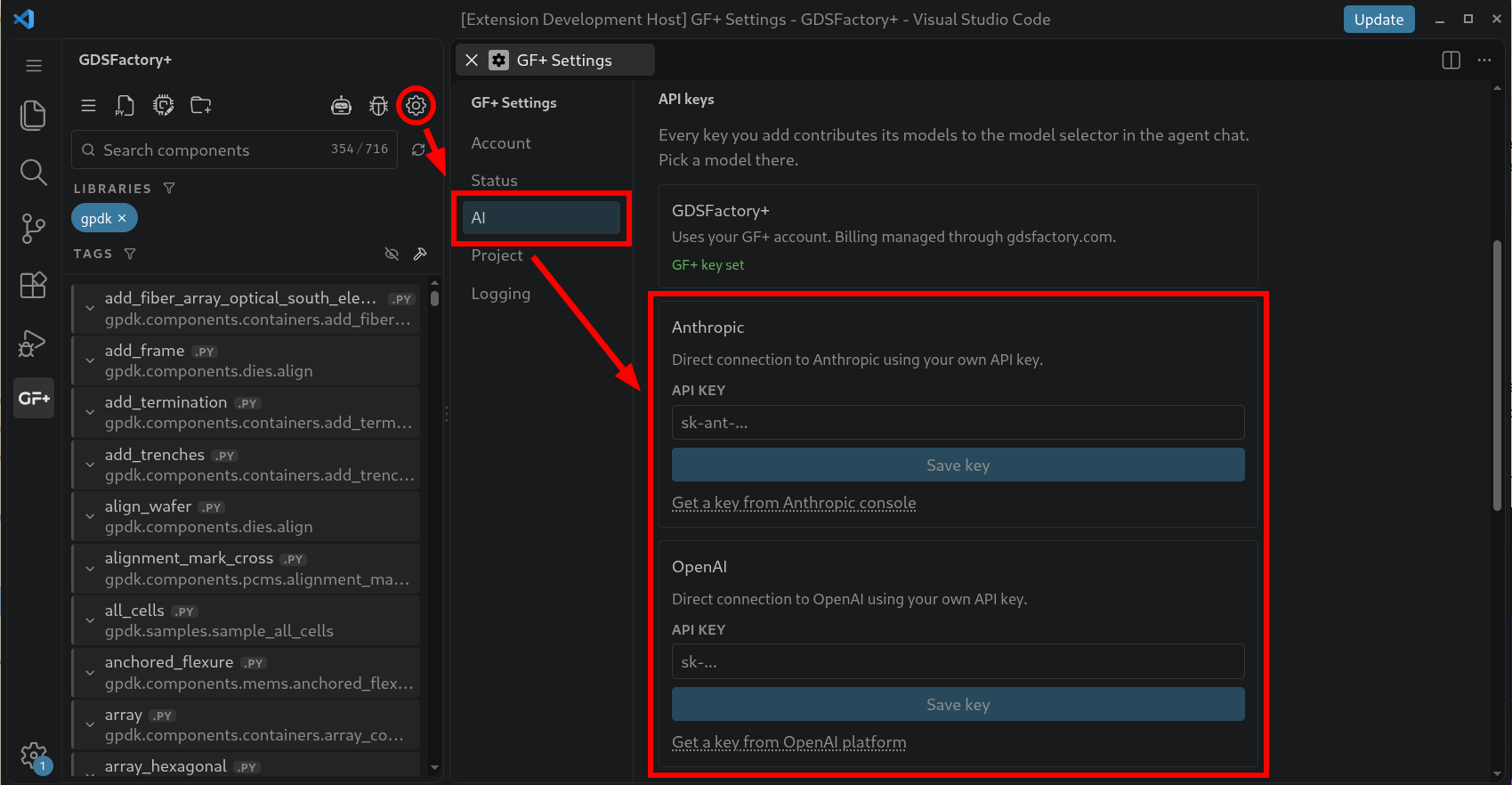1512x785 pixels.
Task: Select the GF+ activity bar icon
Action: 34,398
